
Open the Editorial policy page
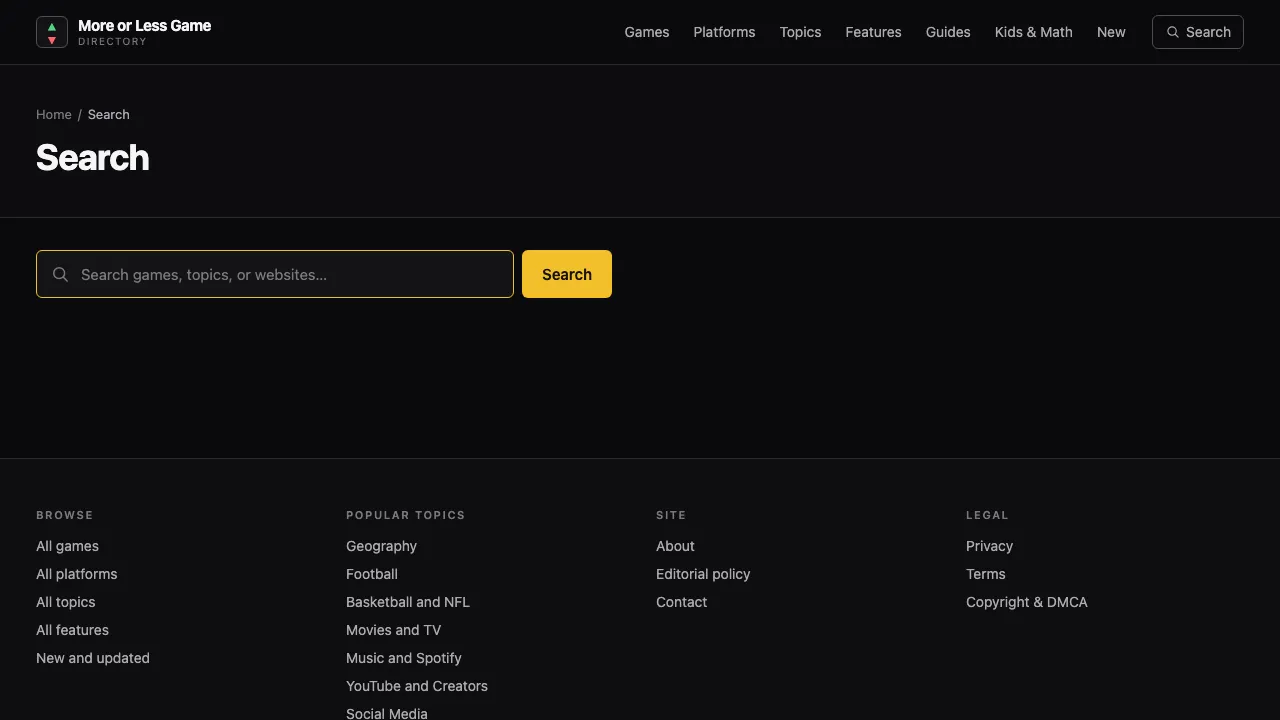click(x=703, y=574)
